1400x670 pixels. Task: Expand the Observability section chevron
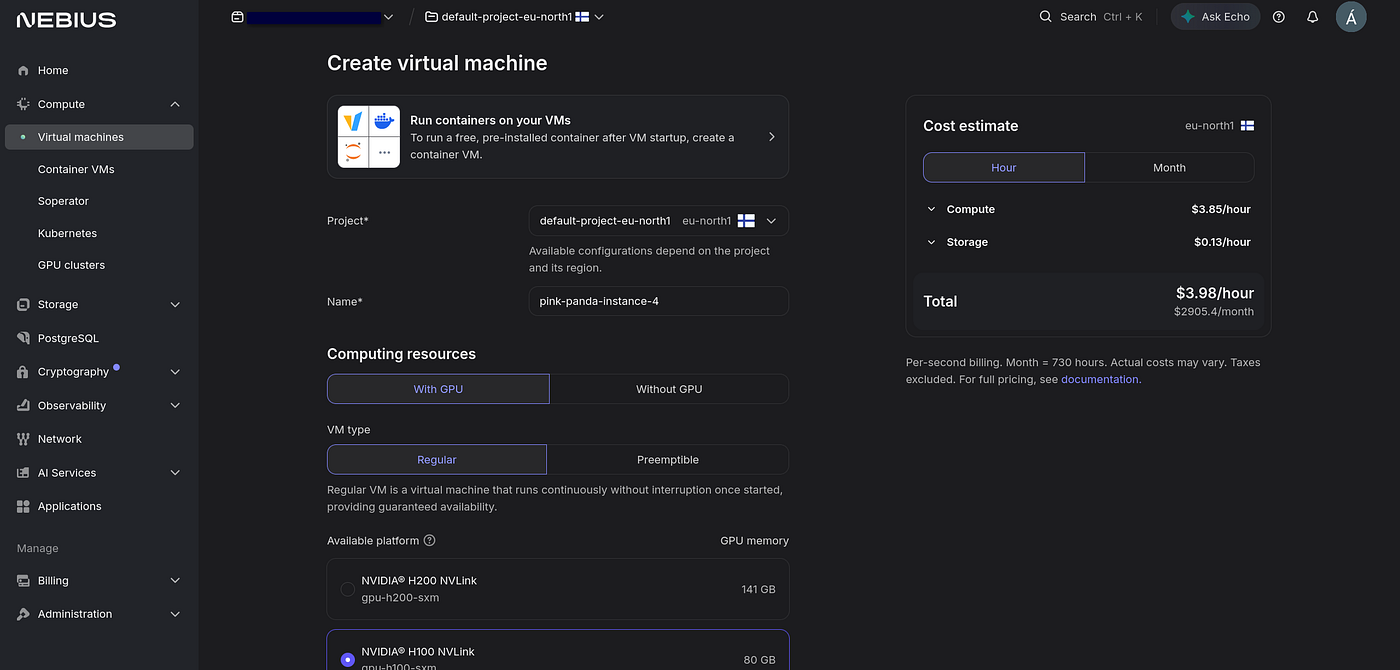[175, 406]
